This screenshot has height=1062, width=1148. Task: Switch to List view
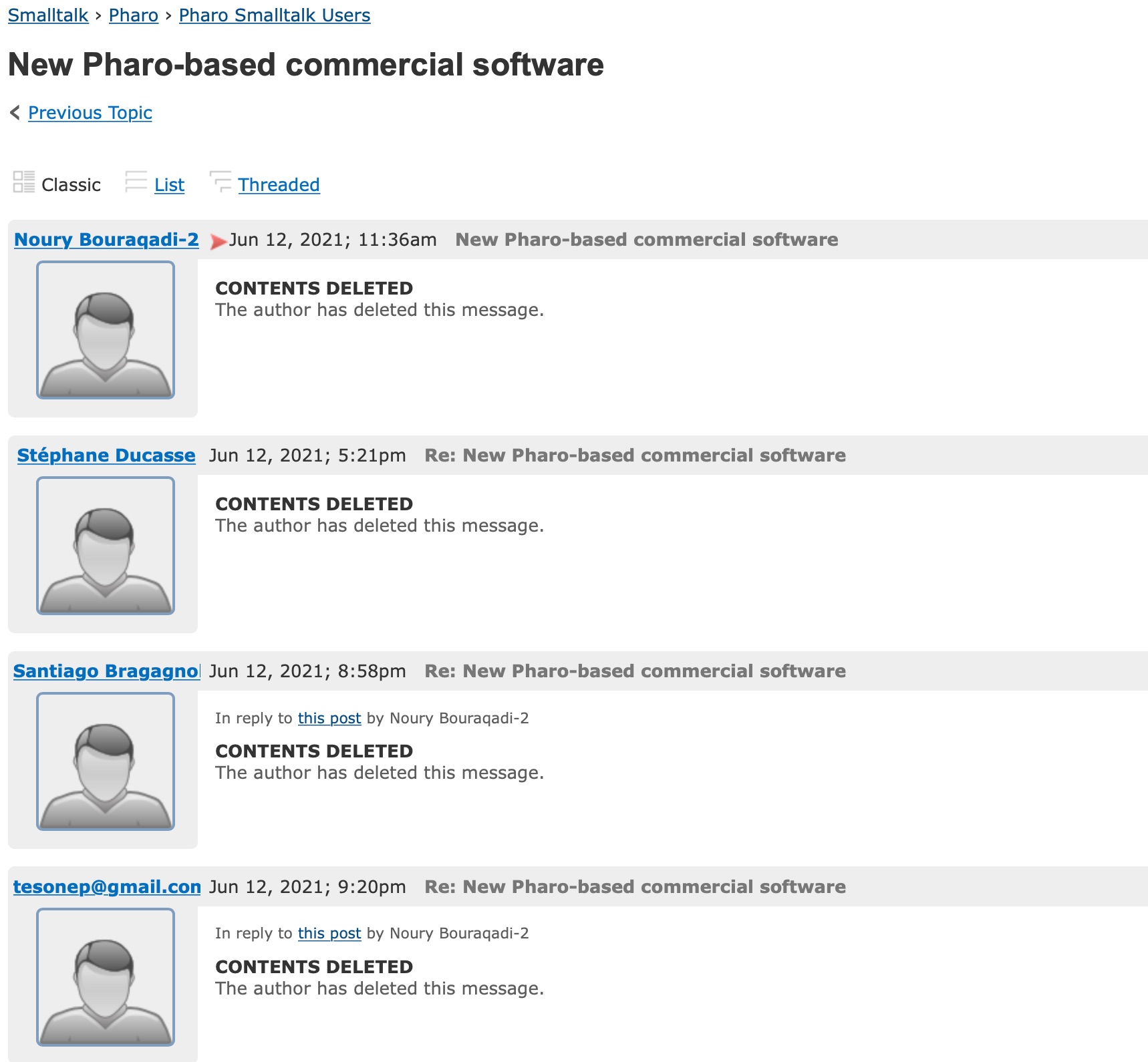click(169, 185)
